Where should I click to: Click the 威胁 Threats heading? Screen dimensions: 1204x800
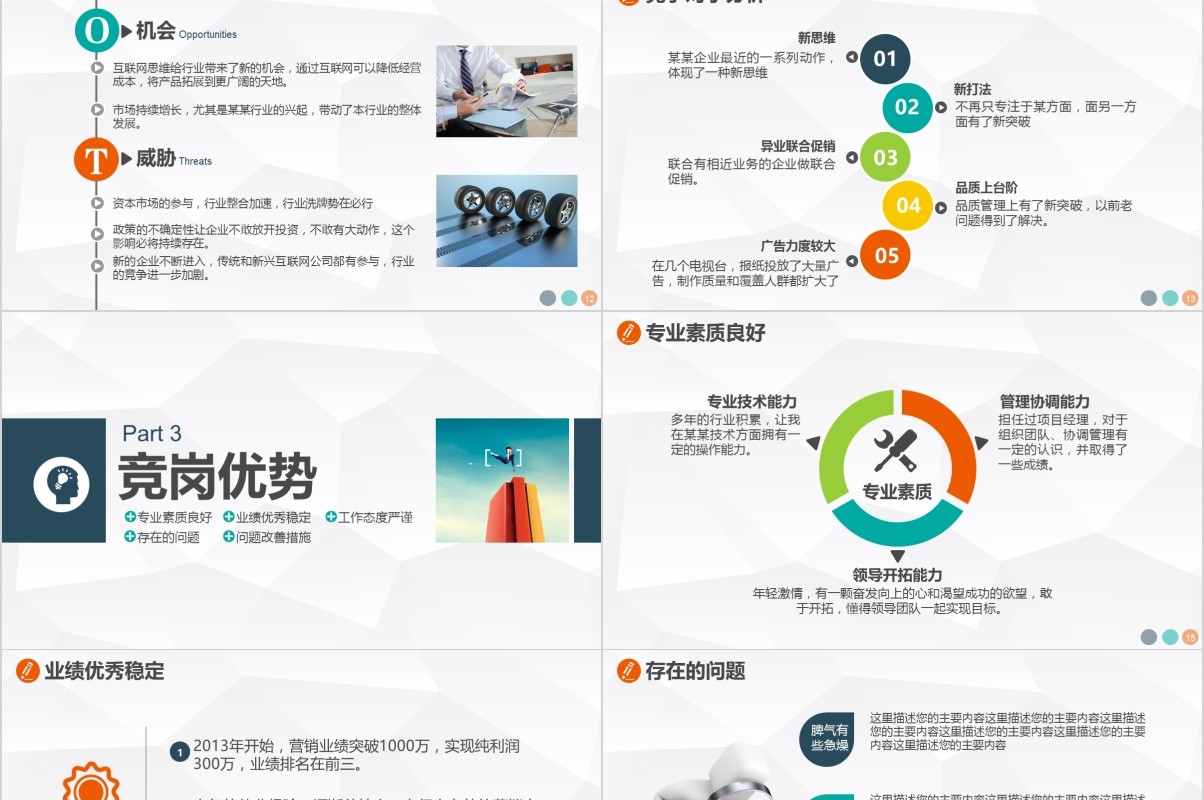tap(174, 158)
